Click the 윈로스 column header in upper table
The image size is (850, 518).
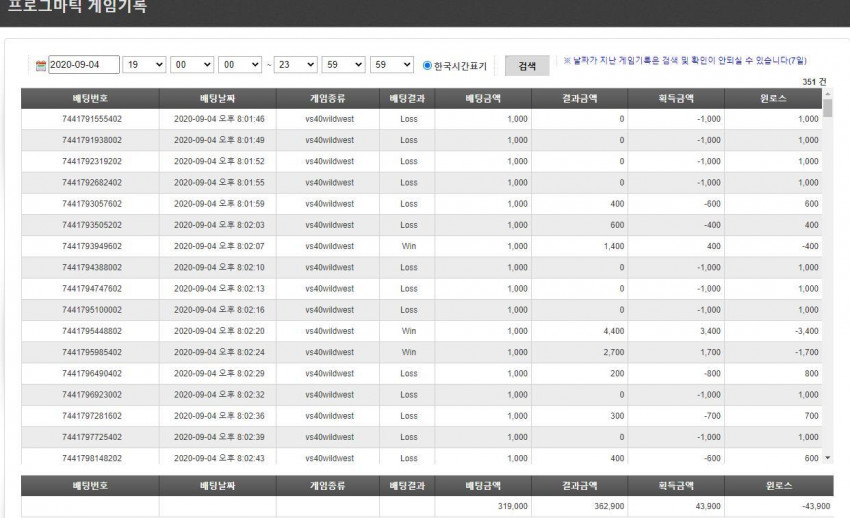(x=773, y=99)
